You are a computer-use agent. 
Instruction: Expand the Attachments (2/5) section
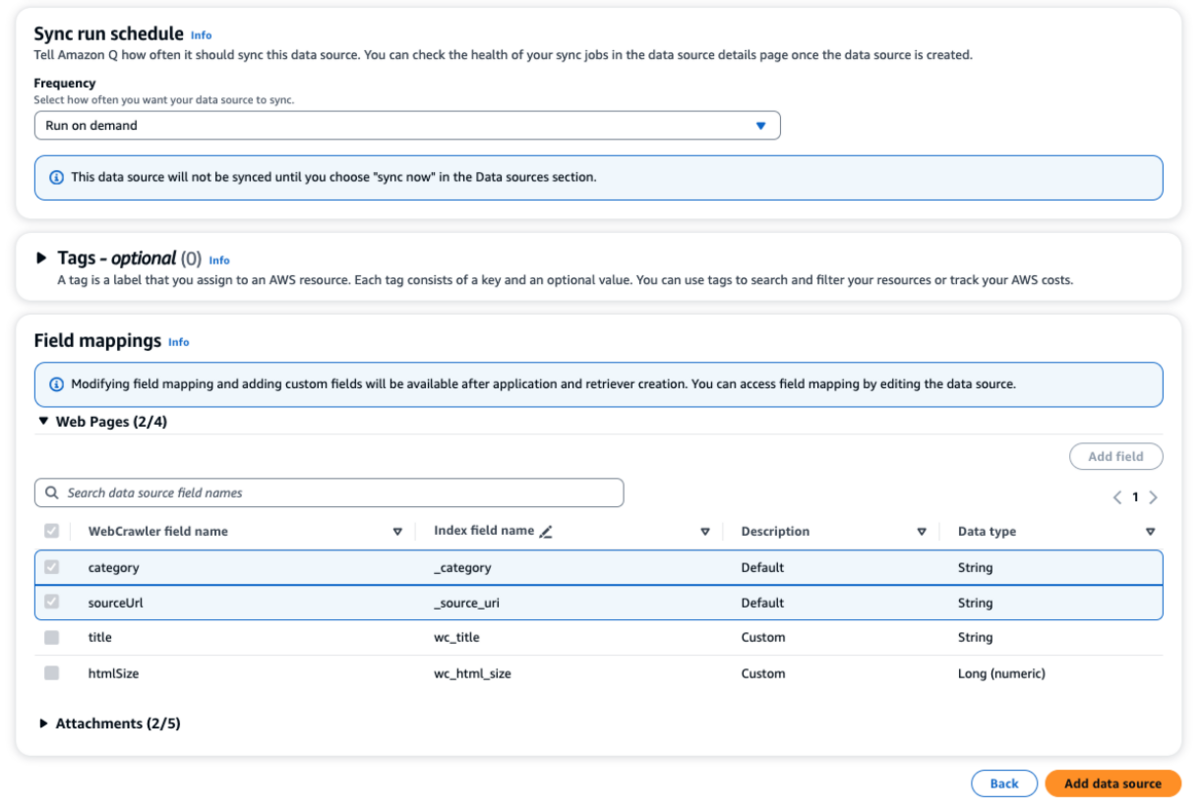(x=44, y=723)
